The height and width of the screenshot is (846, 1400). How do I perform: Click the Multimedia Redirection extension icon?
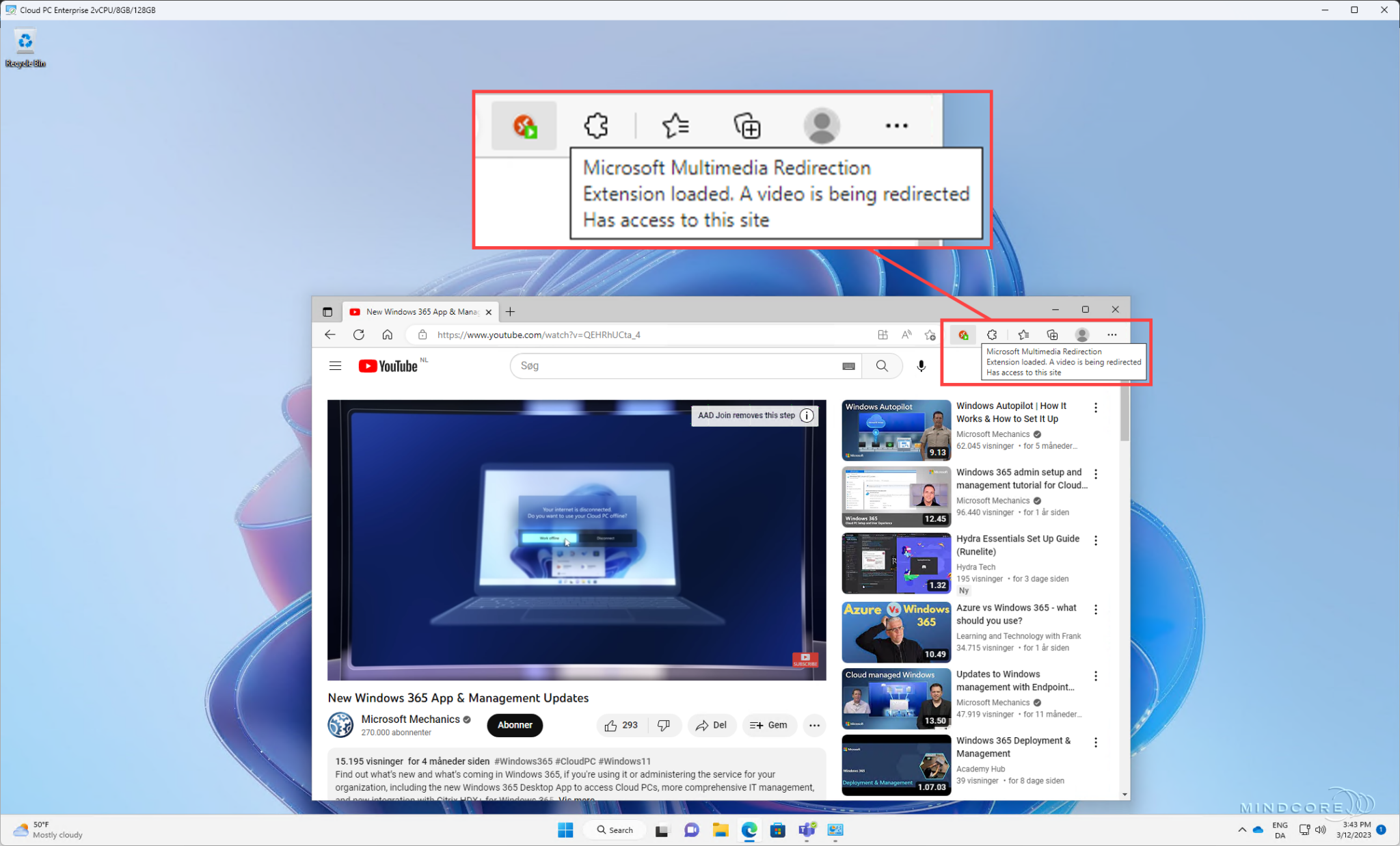tap(963, 334)
